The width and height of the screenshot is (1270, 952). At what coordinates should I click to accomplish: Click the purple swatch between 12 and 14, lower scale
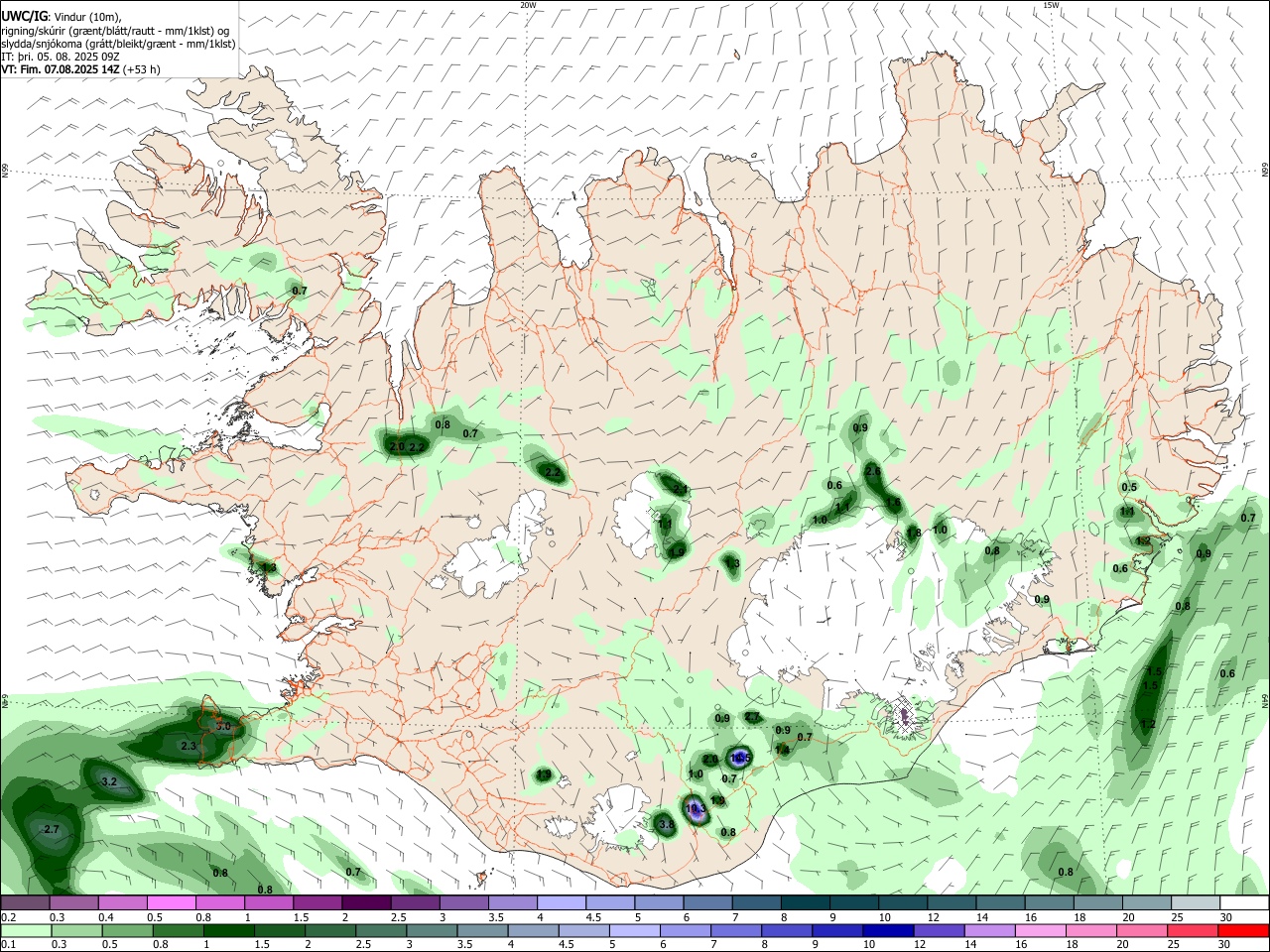[x=939, y=931]
